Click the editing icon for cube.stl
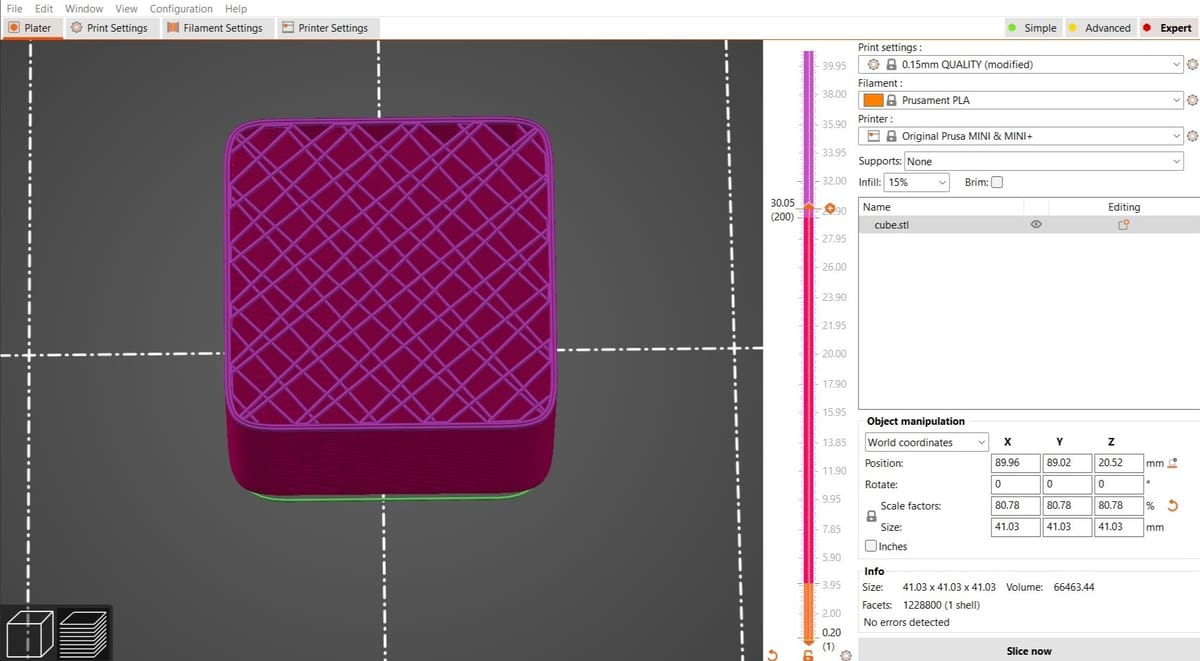Image resolution: width=1200 pixels, height=661 pixels. [1124, 225]
